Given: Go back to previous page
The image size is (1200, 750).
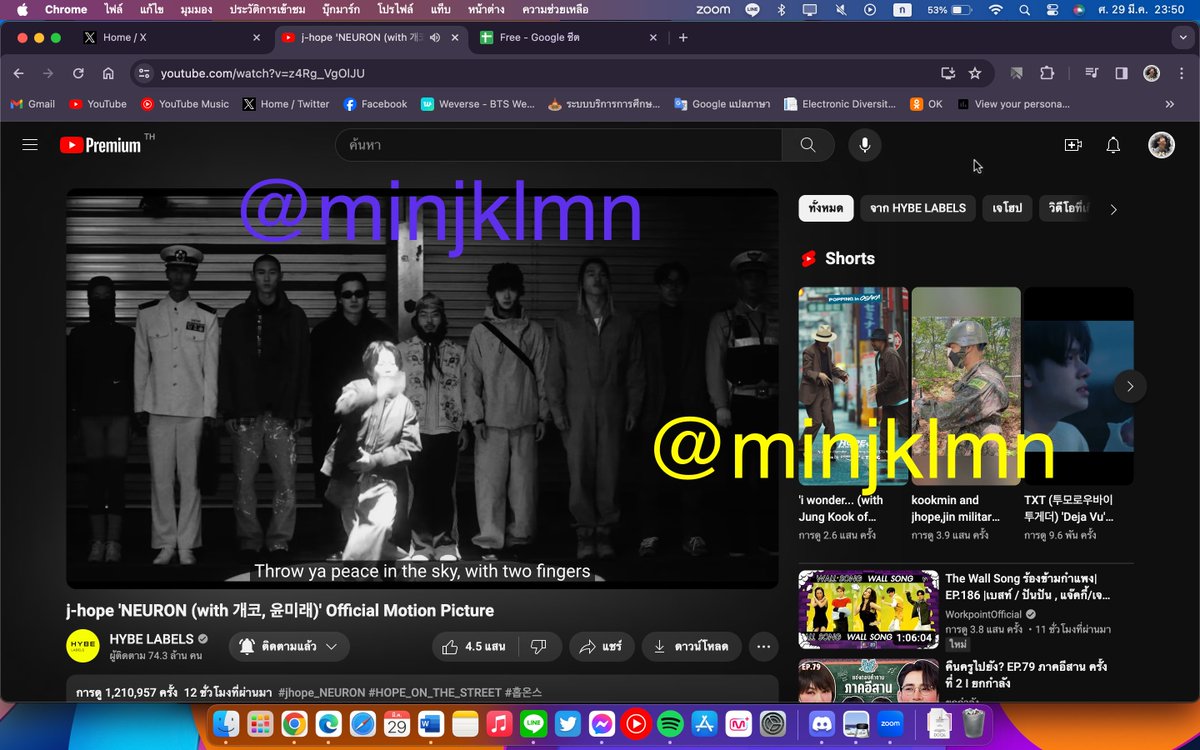Looking at the screenshot, I should (18, 73).
